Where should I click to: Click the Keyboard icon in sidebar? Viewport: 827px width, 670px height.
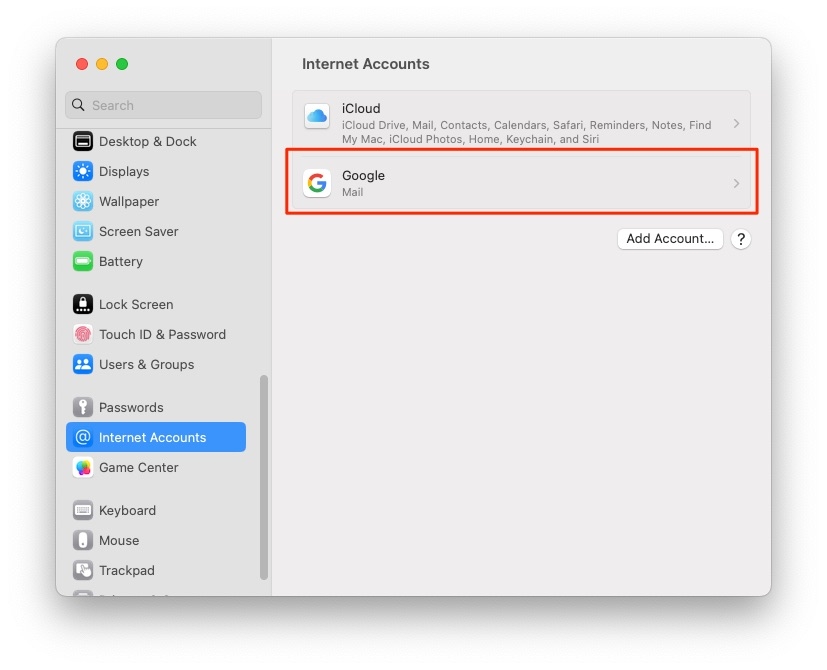tap(83, 510)
